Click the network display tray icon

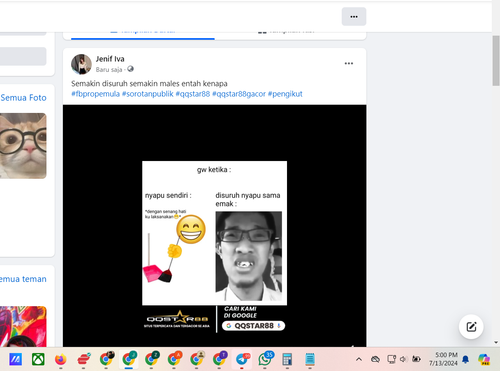(x=391, y=359)
